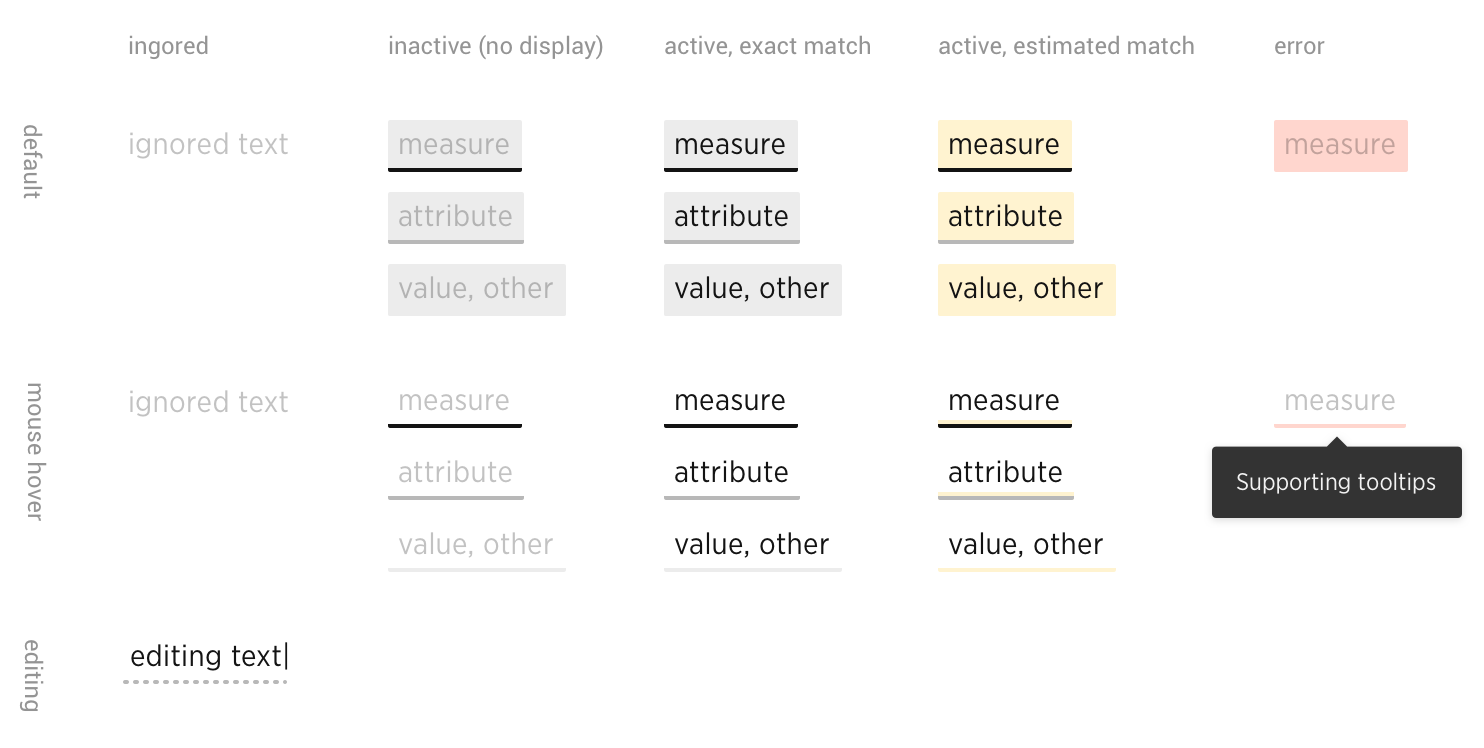1484x748 pixels.
Task: Select the exact match default measure token
Action: 731,146
